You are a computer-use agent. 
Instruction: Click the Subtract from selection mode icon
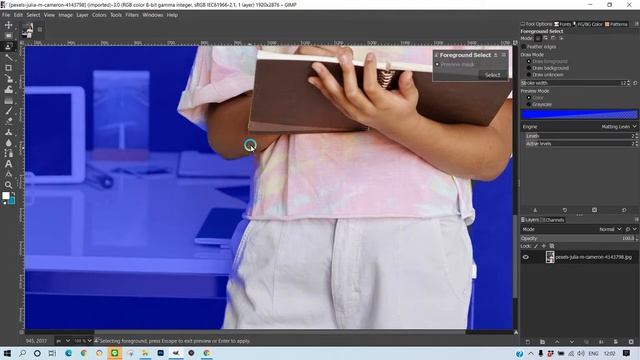(553, 38)
